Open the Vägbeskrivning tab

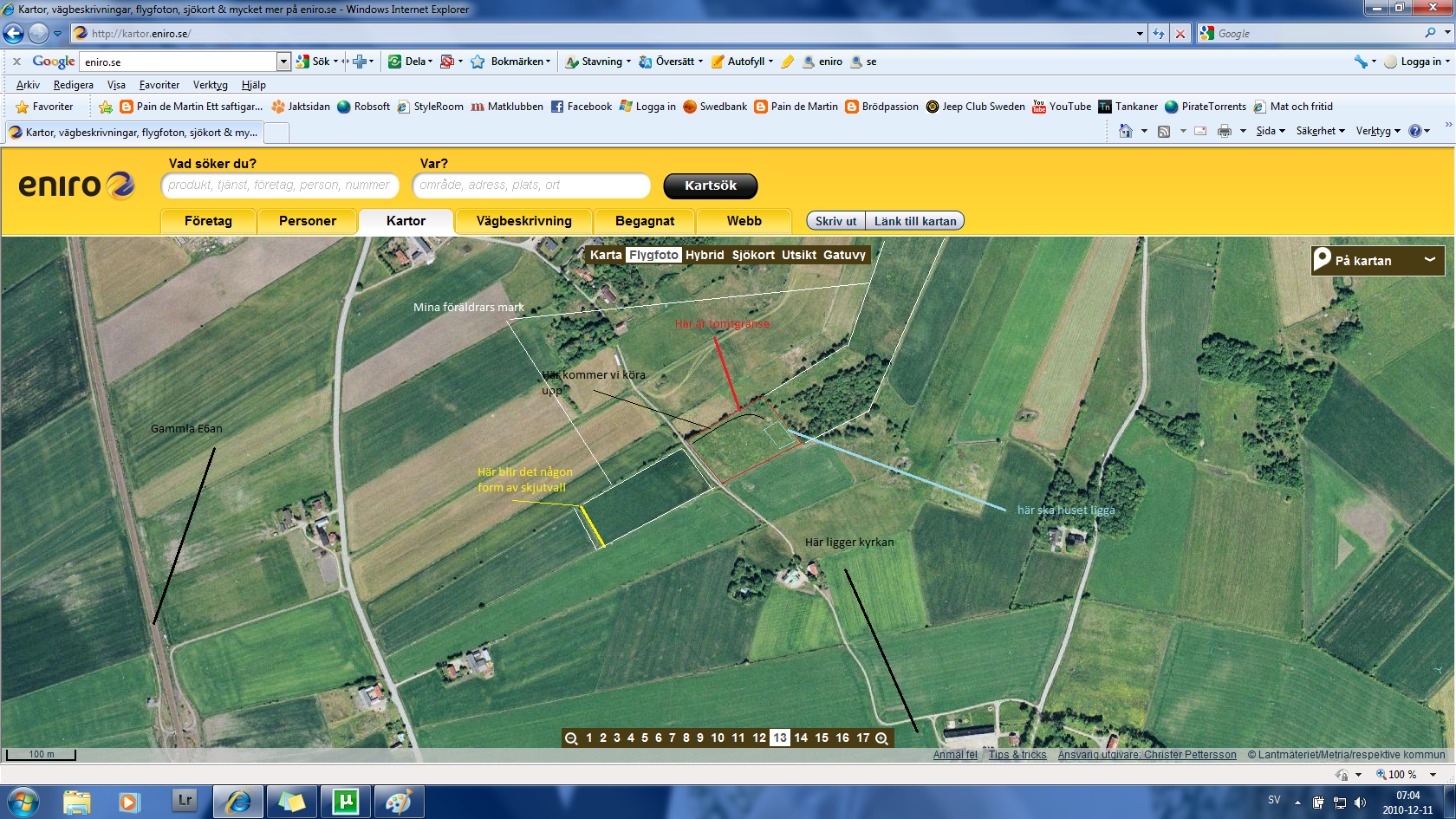pos(523,221)
